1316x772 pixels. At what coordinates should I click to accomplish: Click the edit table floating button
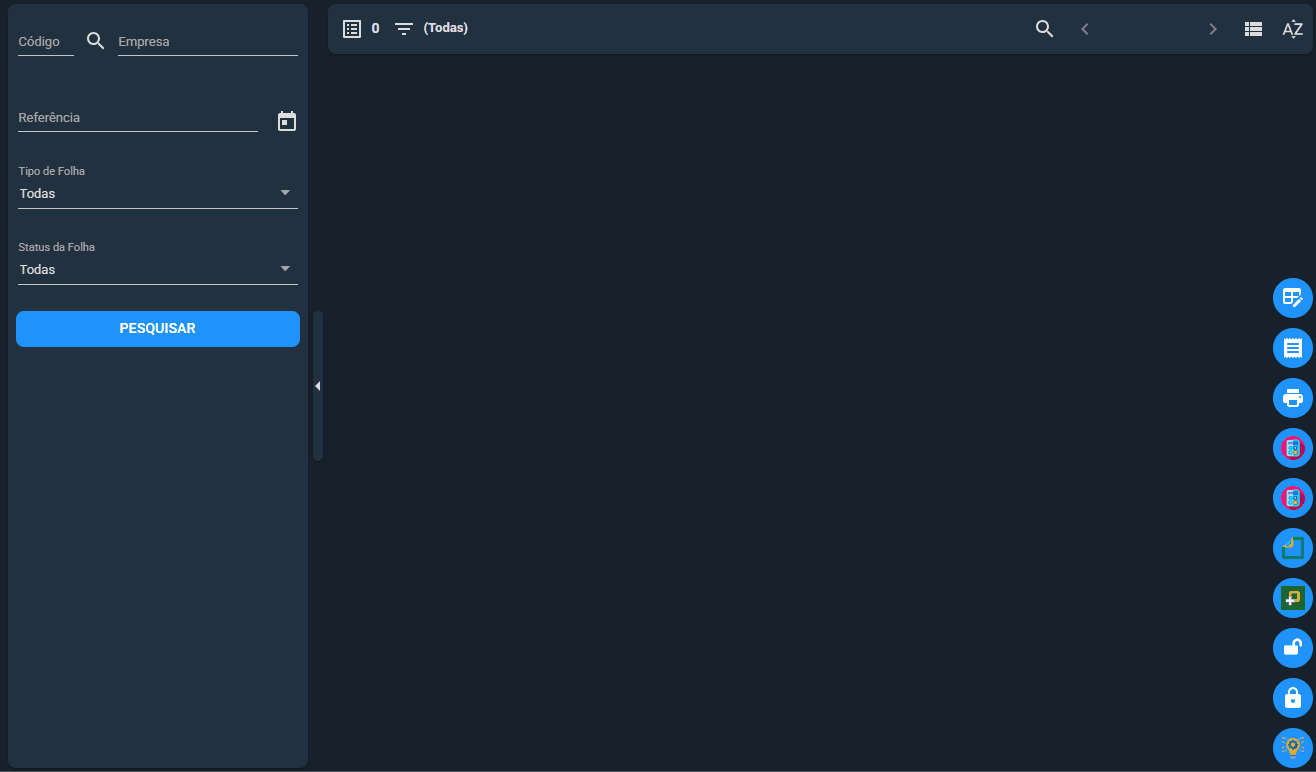point(1293,298)
